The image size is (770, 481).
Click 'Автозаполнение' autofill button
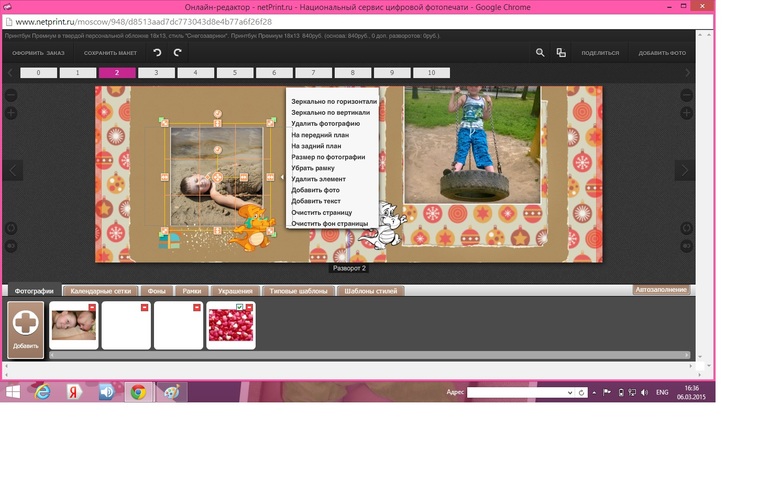click(x=661, y=290)
